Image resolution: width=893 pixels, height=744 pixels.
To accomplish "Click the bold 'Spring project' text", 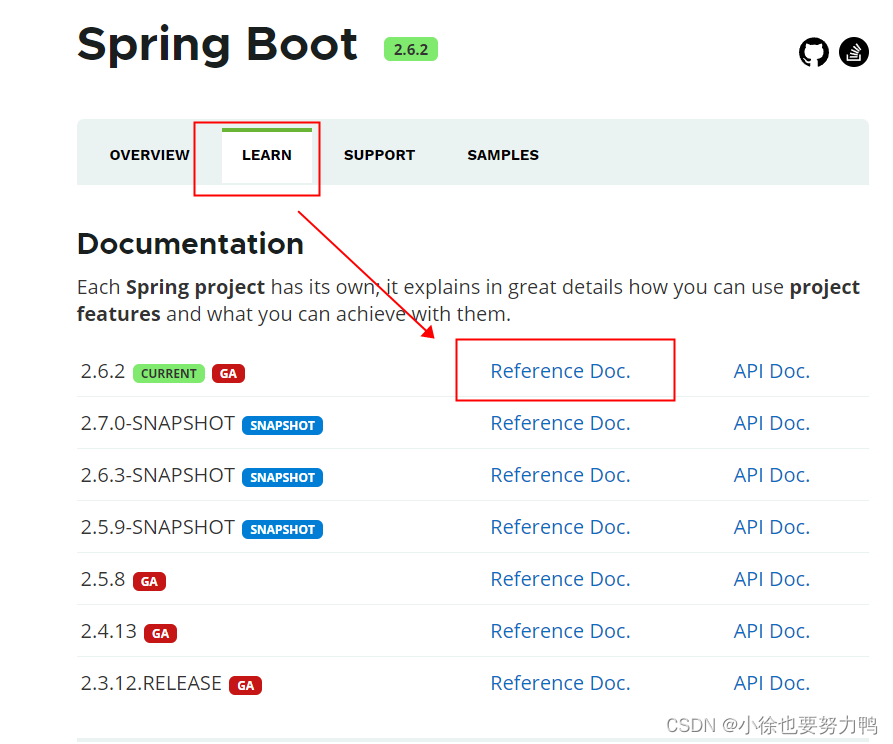I will click(x=195, y=288).
